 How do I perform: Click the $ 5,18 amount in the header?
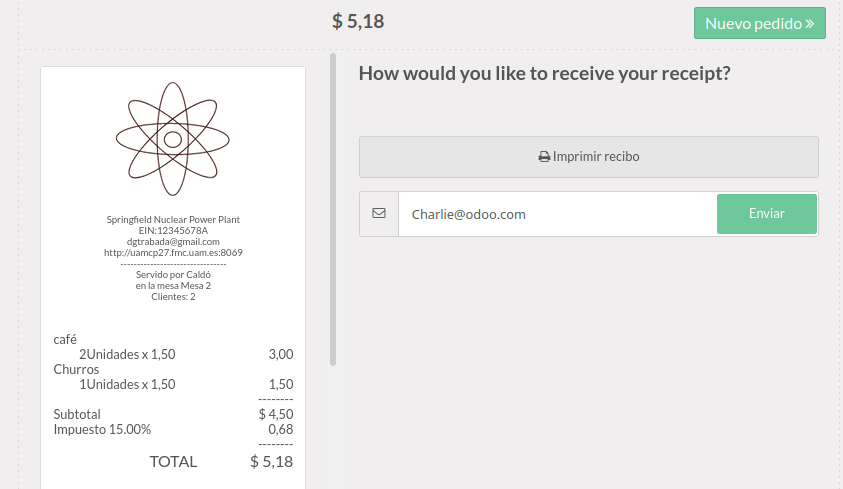pos(358,21)
